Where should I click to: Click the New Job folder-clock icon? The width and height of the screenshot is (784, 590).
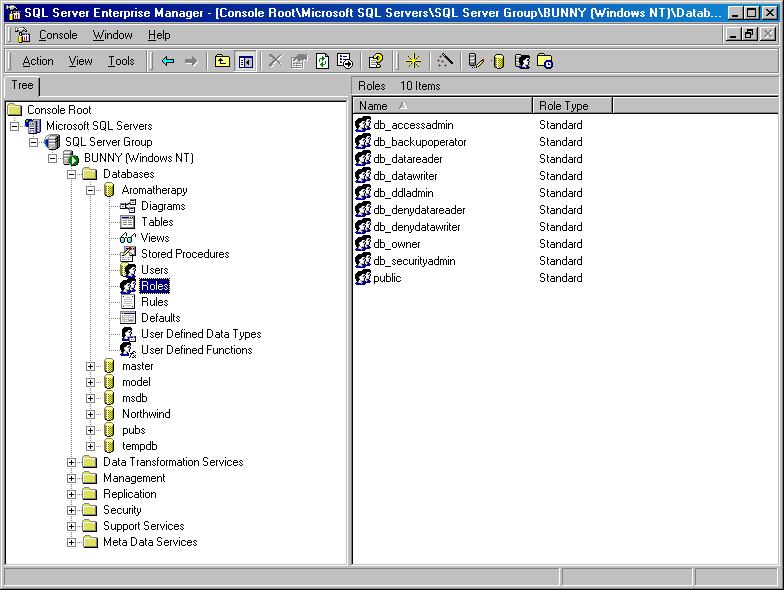point(545,62)
